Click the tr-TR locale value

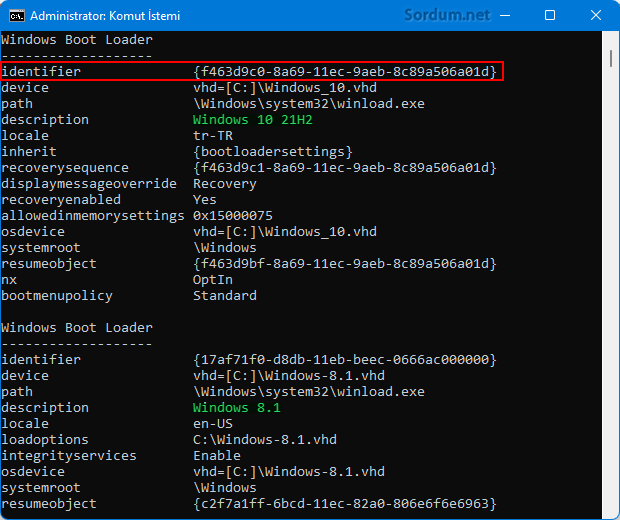click(x=213, y=135)
